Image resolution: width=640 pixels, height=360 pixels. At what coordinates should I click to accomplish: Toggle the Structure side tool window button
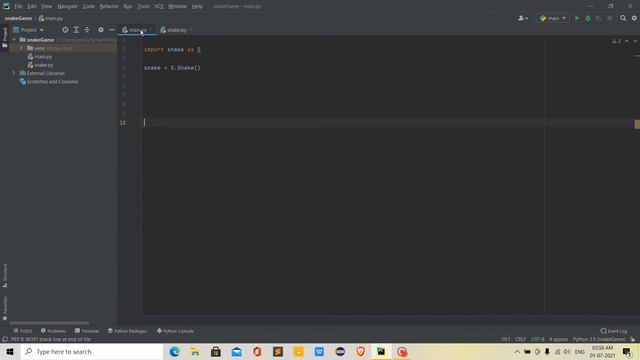click(5, 276)
